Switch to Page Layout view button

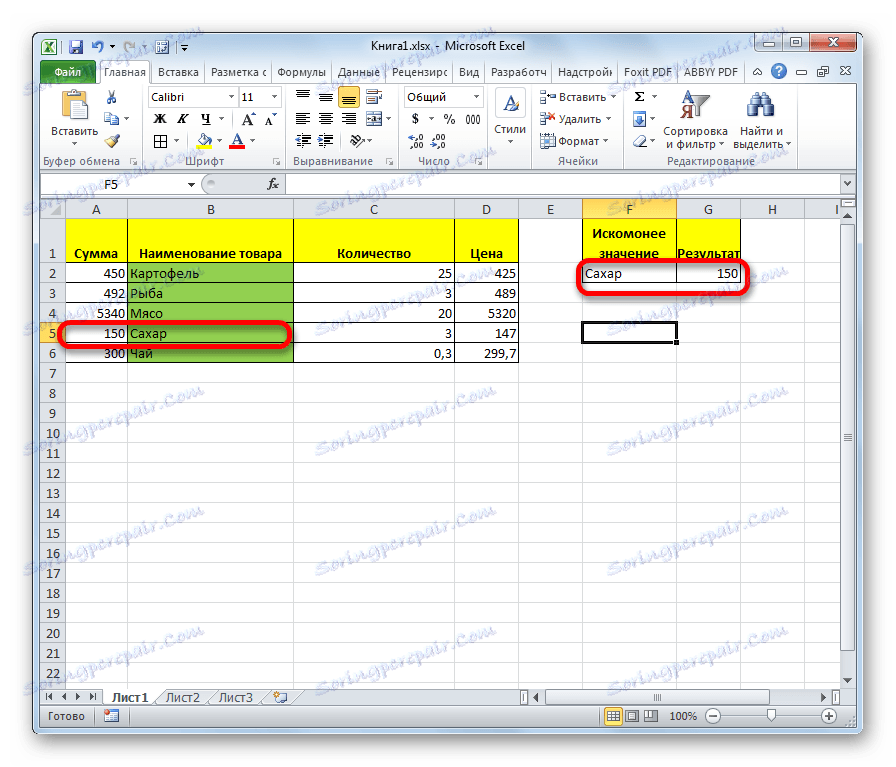coord(632,716)
